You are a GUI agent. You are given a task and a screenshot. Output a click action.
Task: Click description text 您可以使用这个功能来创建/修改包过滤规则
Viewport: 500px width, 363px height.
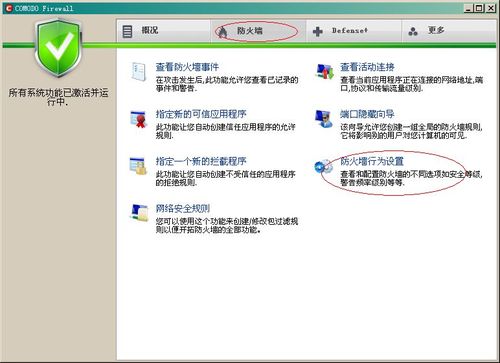[227, 226]
